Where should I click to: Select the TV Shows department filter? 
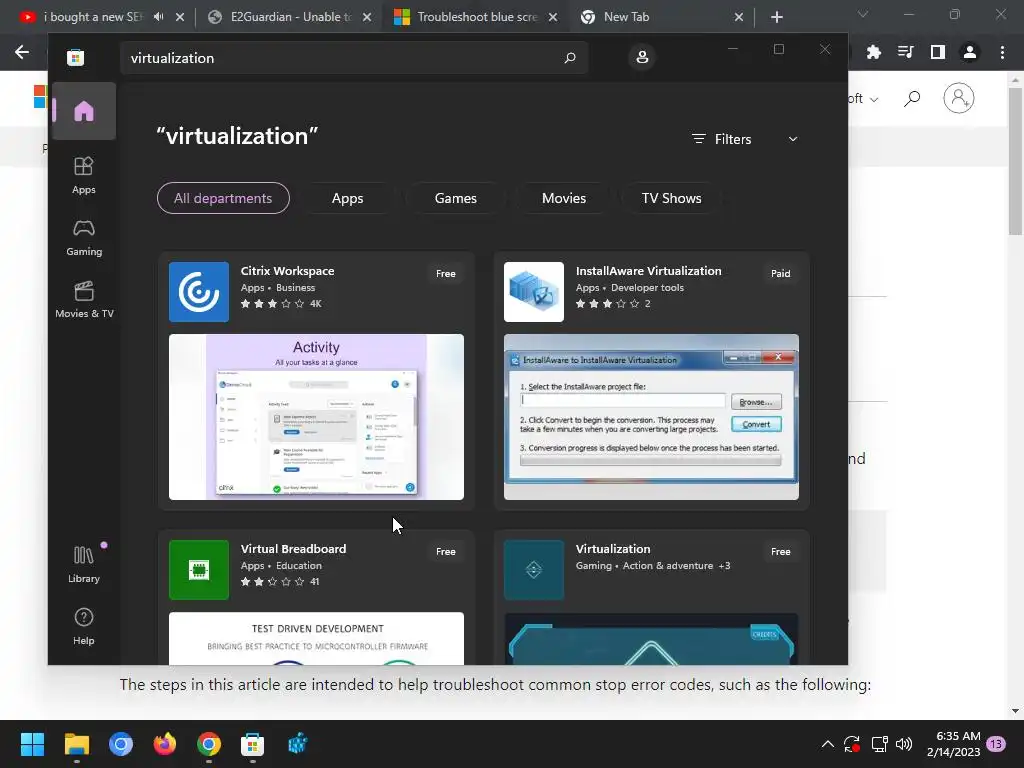pos(671,199)
